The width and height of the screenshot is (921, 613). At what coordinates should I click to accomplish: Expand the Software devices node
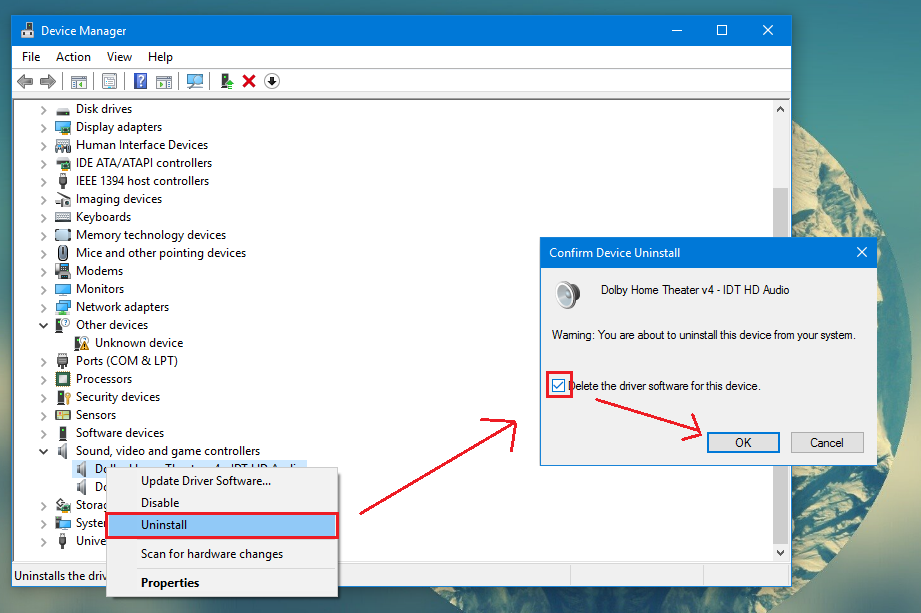click(43, 435)
